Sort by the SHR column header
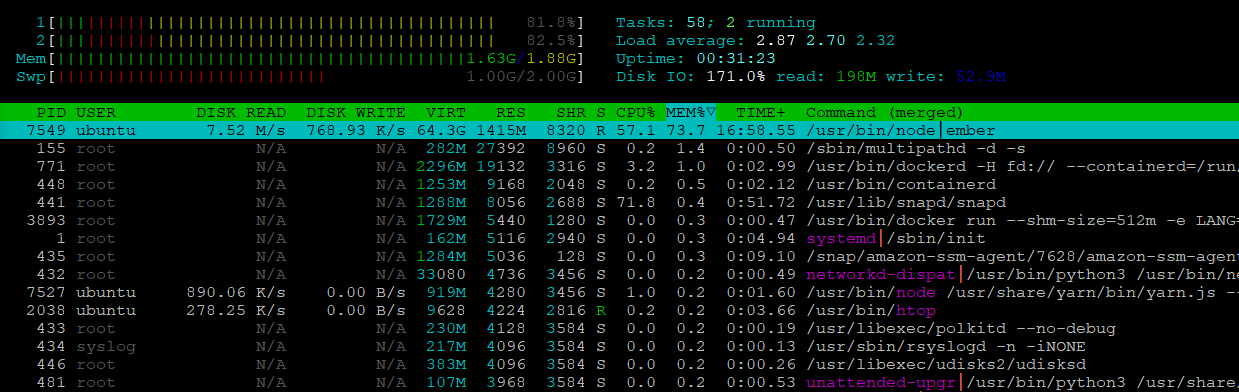 [571, 112]
